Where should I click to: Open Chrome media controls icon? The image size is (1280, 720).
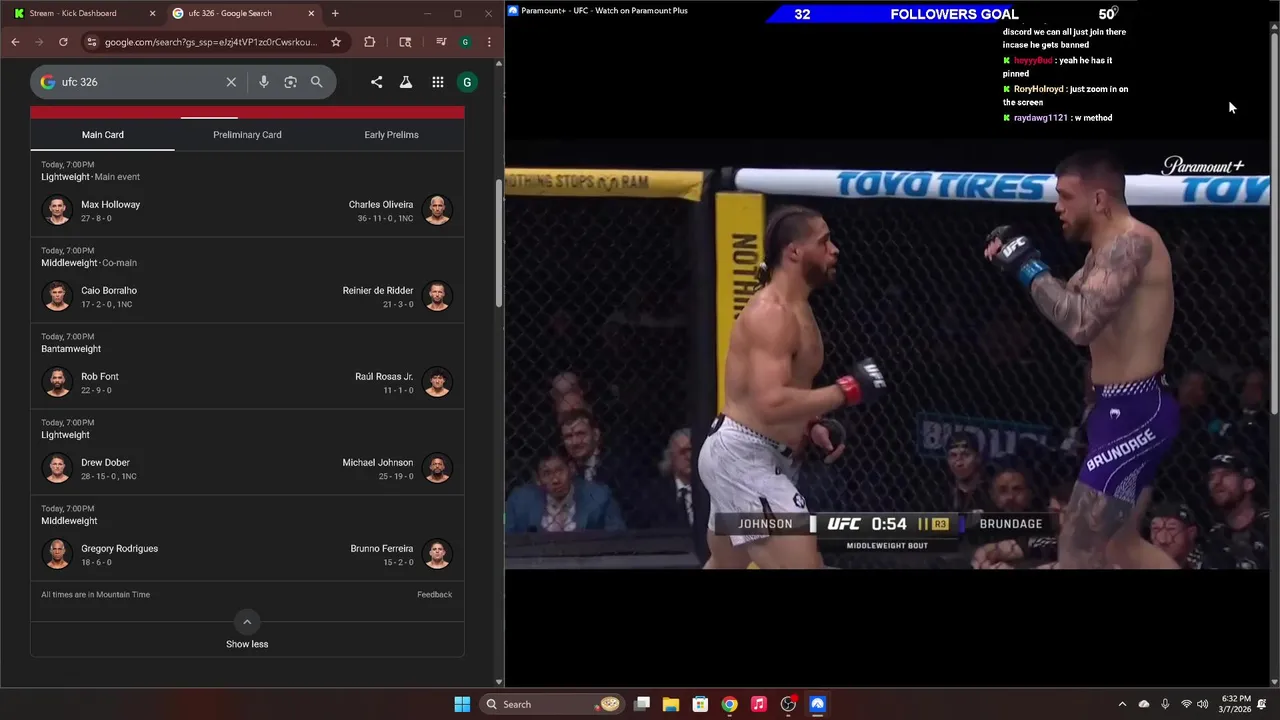441,42
